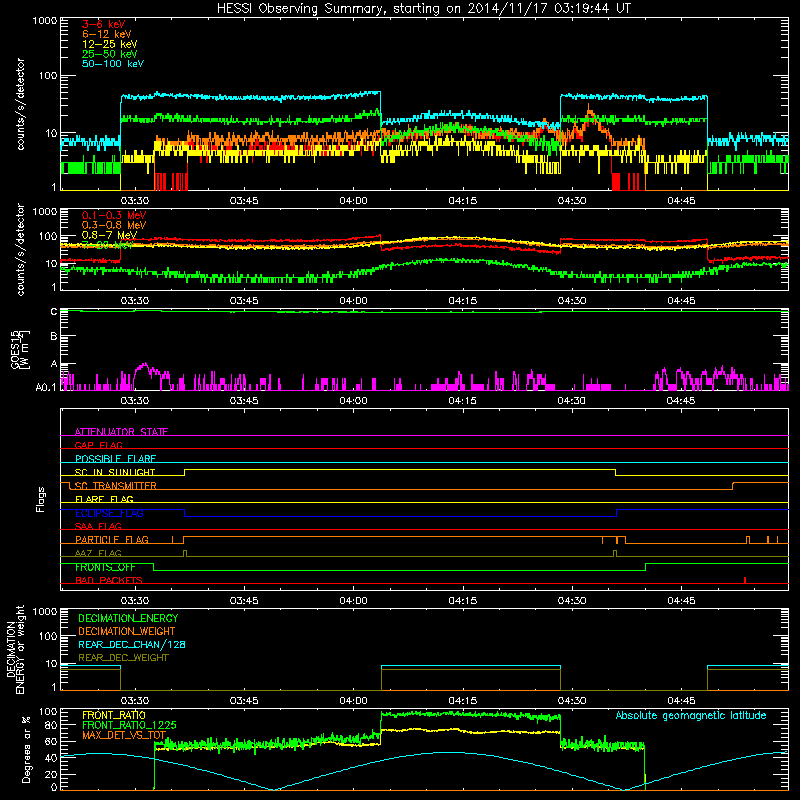Select the SC_TRANSMITTER flag label
Image resolution: width=800 pixels, height=800 pixels.
tap(115, 486)
